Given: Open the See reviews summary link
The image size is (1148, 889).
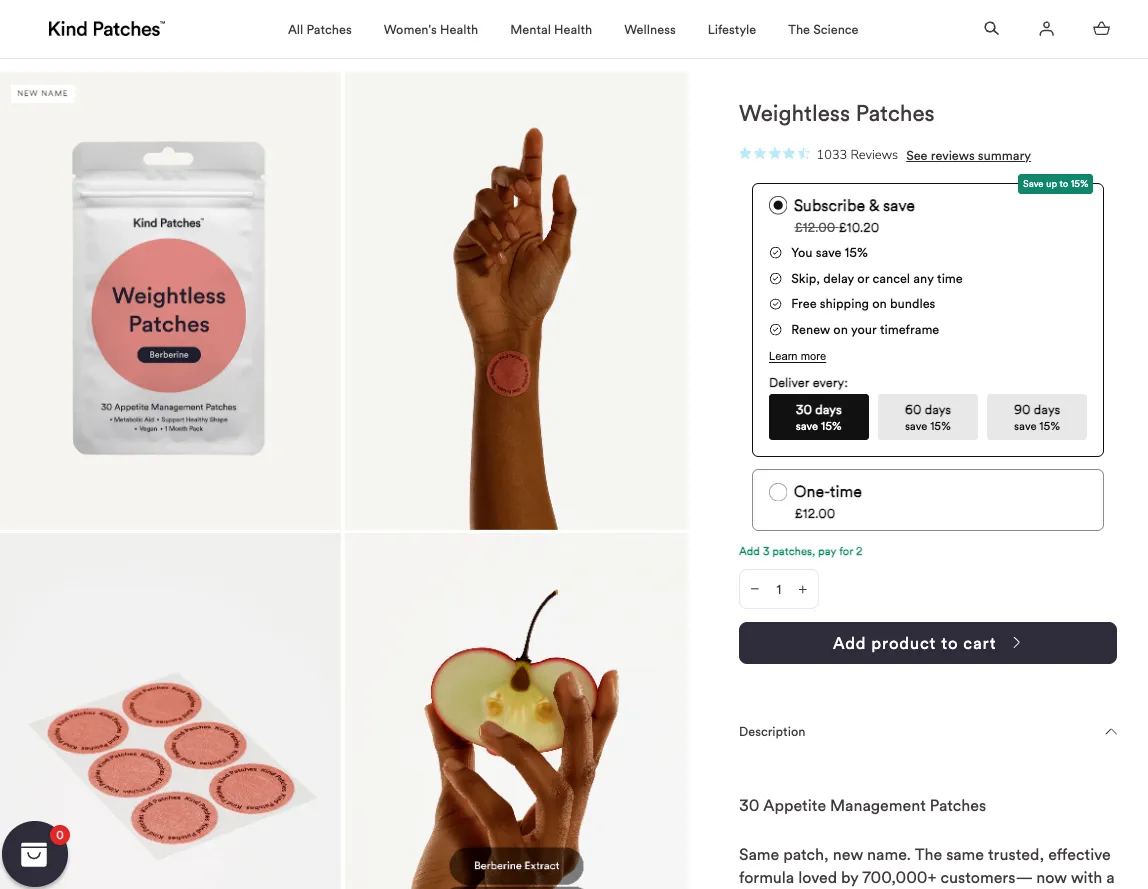Looking at the screenshot, I should (x=968, y=156).
